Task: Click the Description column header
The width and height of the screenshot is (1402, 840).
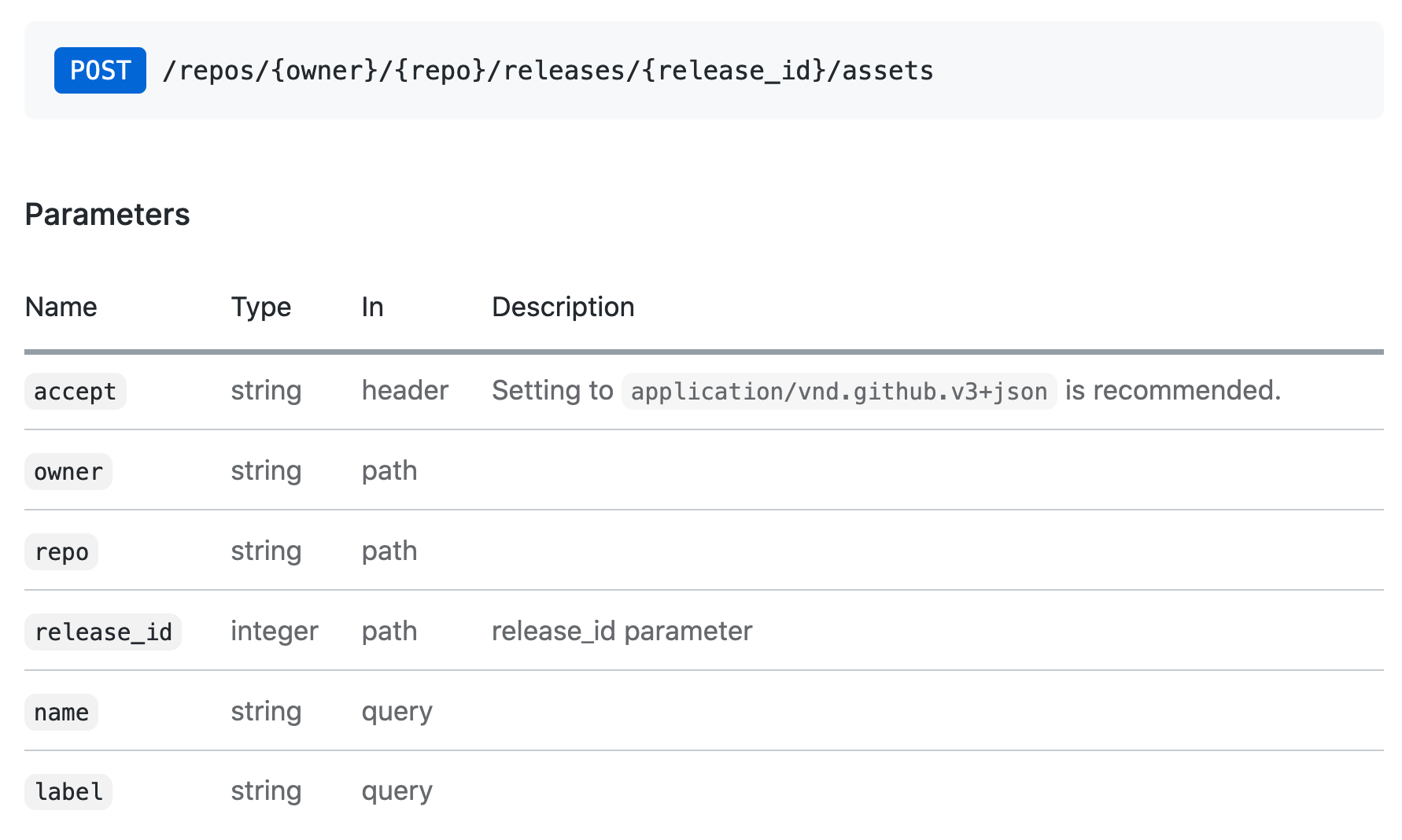Action: tap(563, 307)
